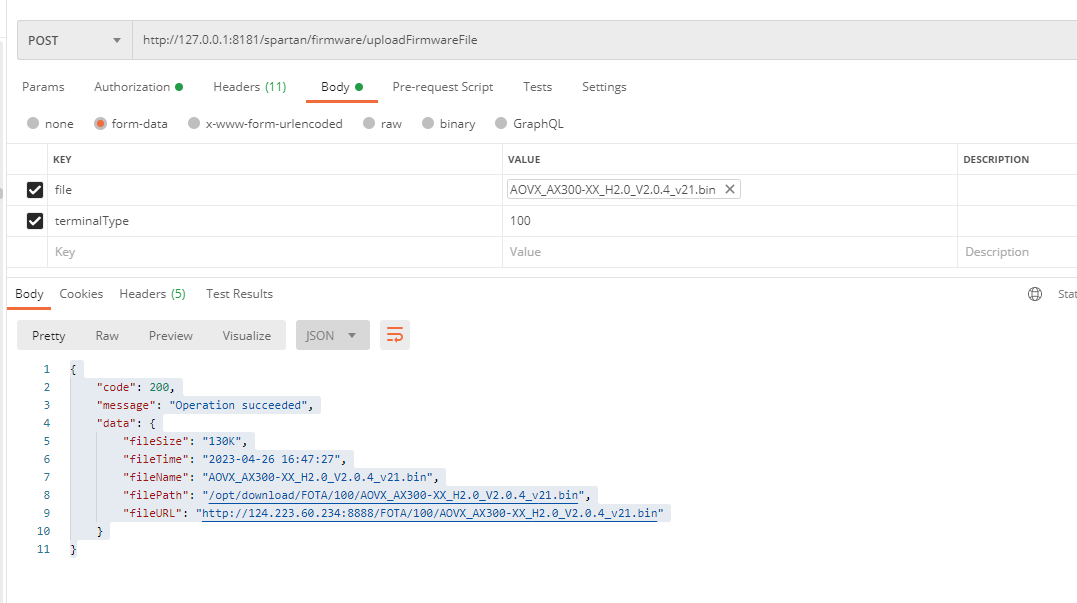Switch to the Test Results tab
The height and width of the screenshot is (603, 1077).
[239, 294]
